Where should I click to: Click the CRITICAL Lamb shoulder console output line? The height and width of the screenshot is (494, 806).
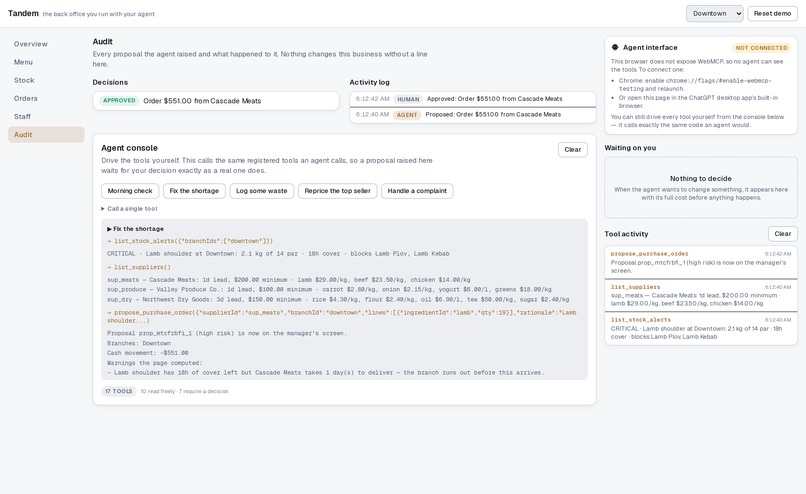[278, 254]
